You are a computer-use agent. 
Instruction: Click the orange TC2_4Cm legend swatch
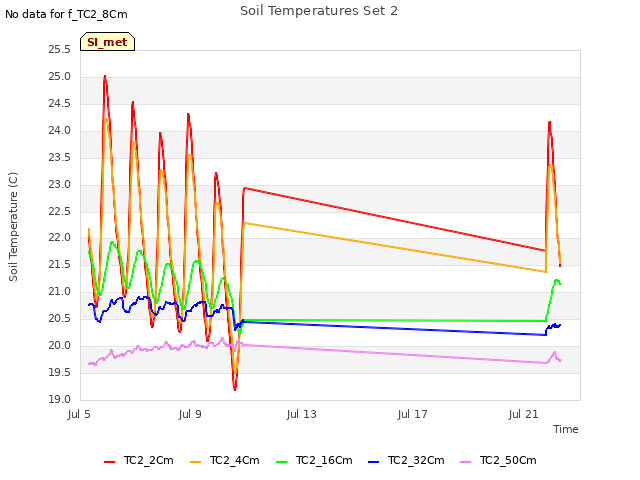pyautogui.click(x=196, y=462)
